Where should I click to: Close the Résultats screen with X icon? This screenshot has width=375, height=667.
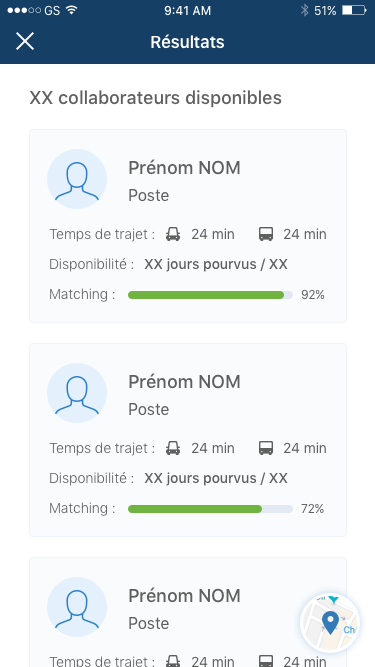tap(25, 41)
